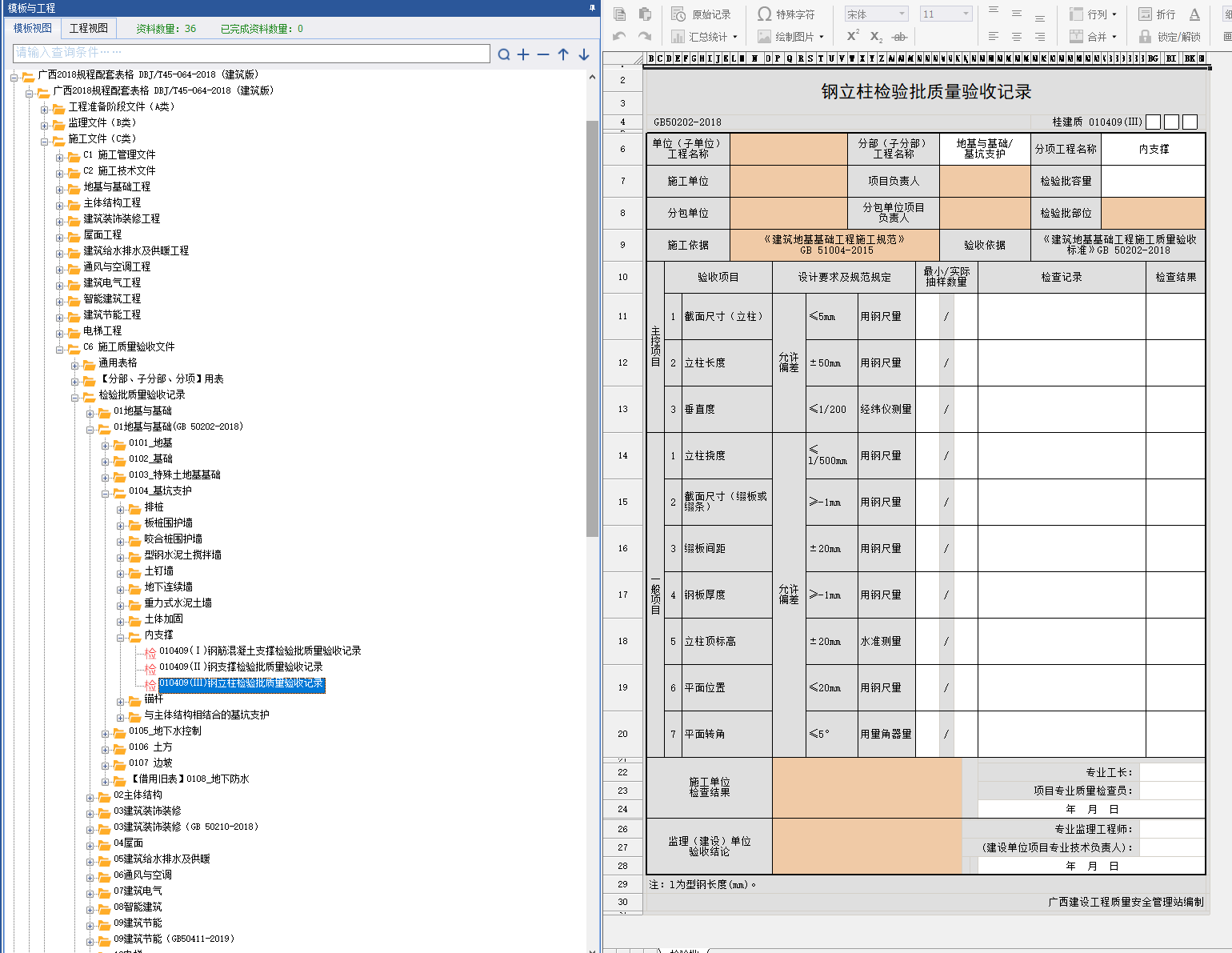Switch to the 工程视图 tab

(x=89, y=28)
